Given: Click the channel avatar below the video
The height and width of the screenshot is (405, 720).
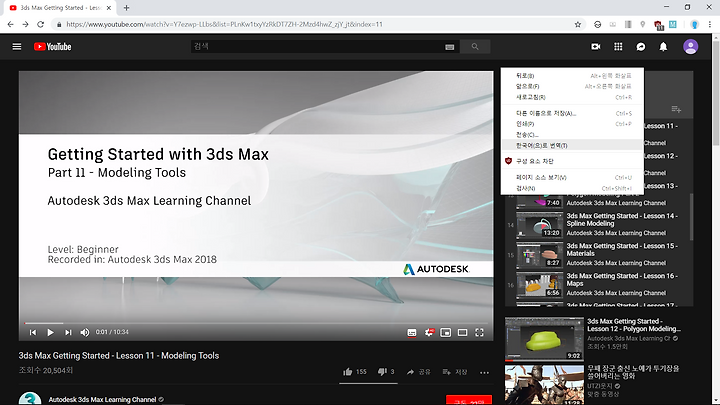Looking at the screenshot, I should [30, 399].
